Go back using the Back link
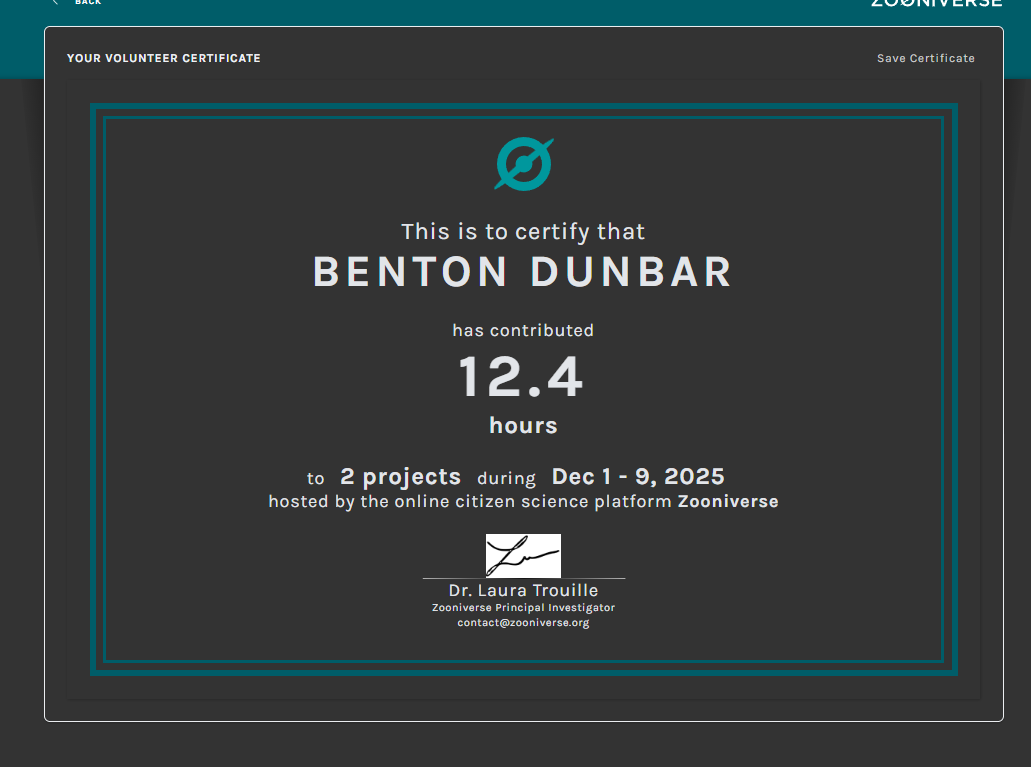Screen dimensions: 1031x767 click(x=79, y=3)
